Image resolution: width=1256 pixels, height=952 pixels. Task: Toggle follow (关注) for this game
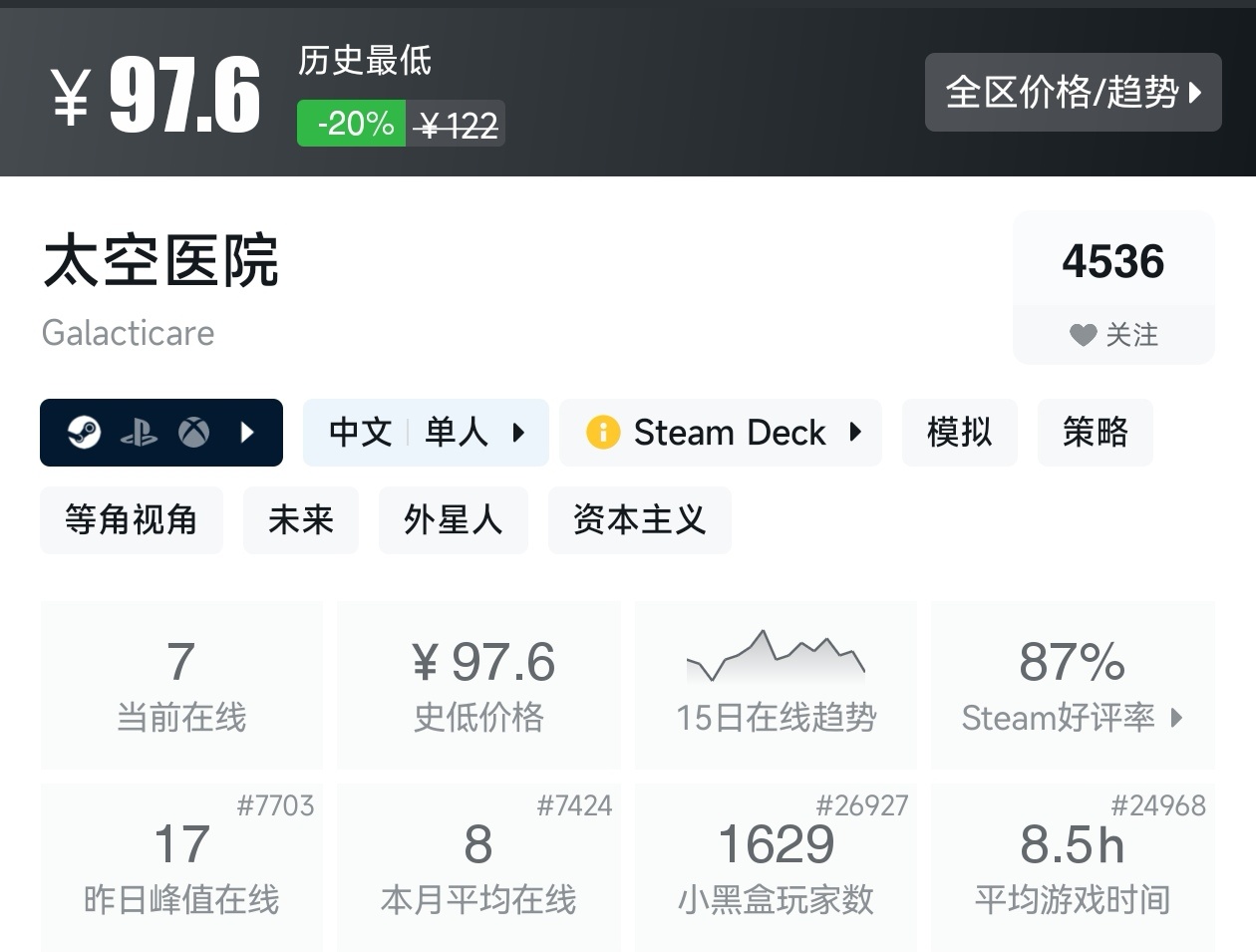1113,335
